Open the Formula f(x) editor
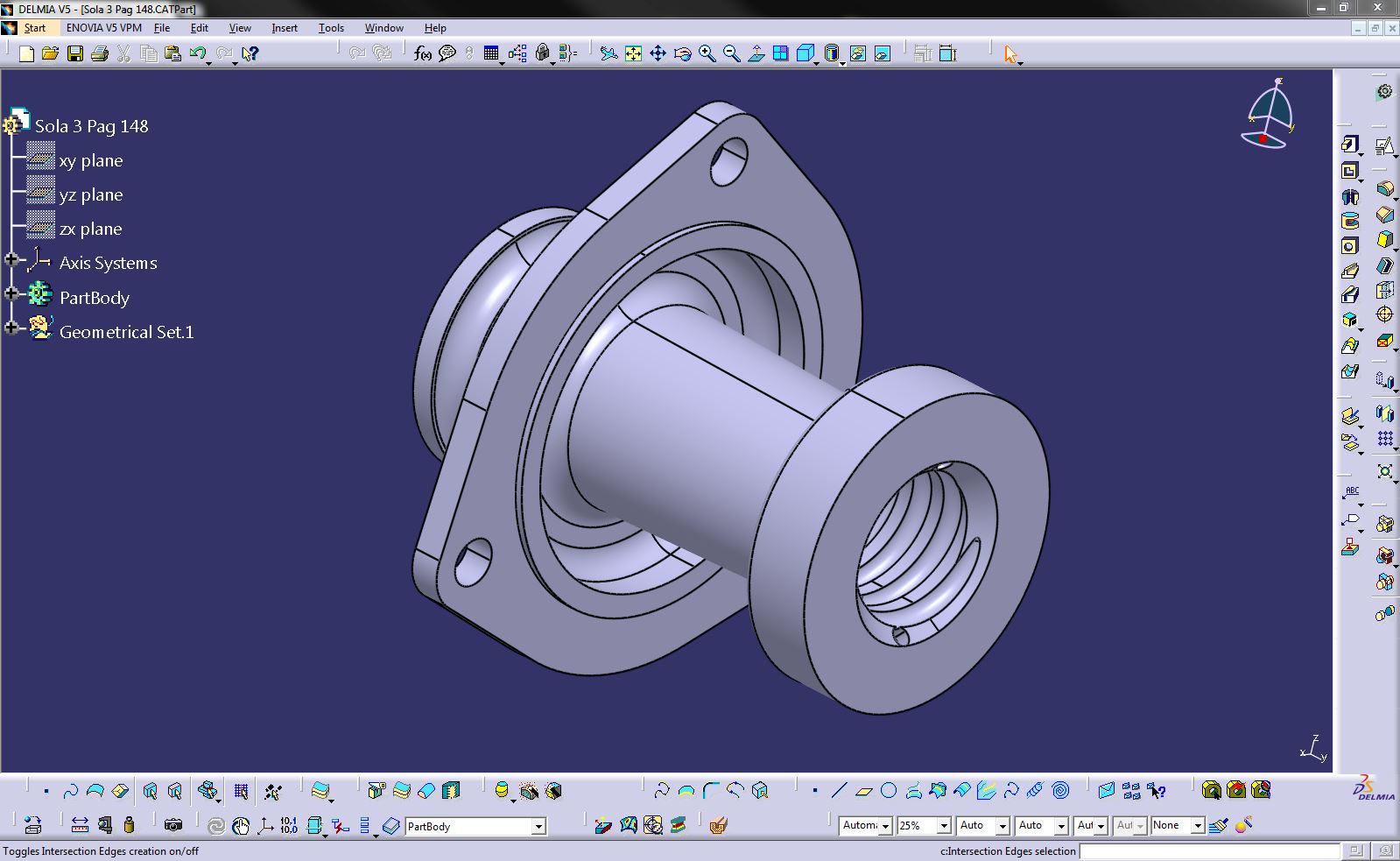The width and height of the screenshot is (1400, 861). 423,54
